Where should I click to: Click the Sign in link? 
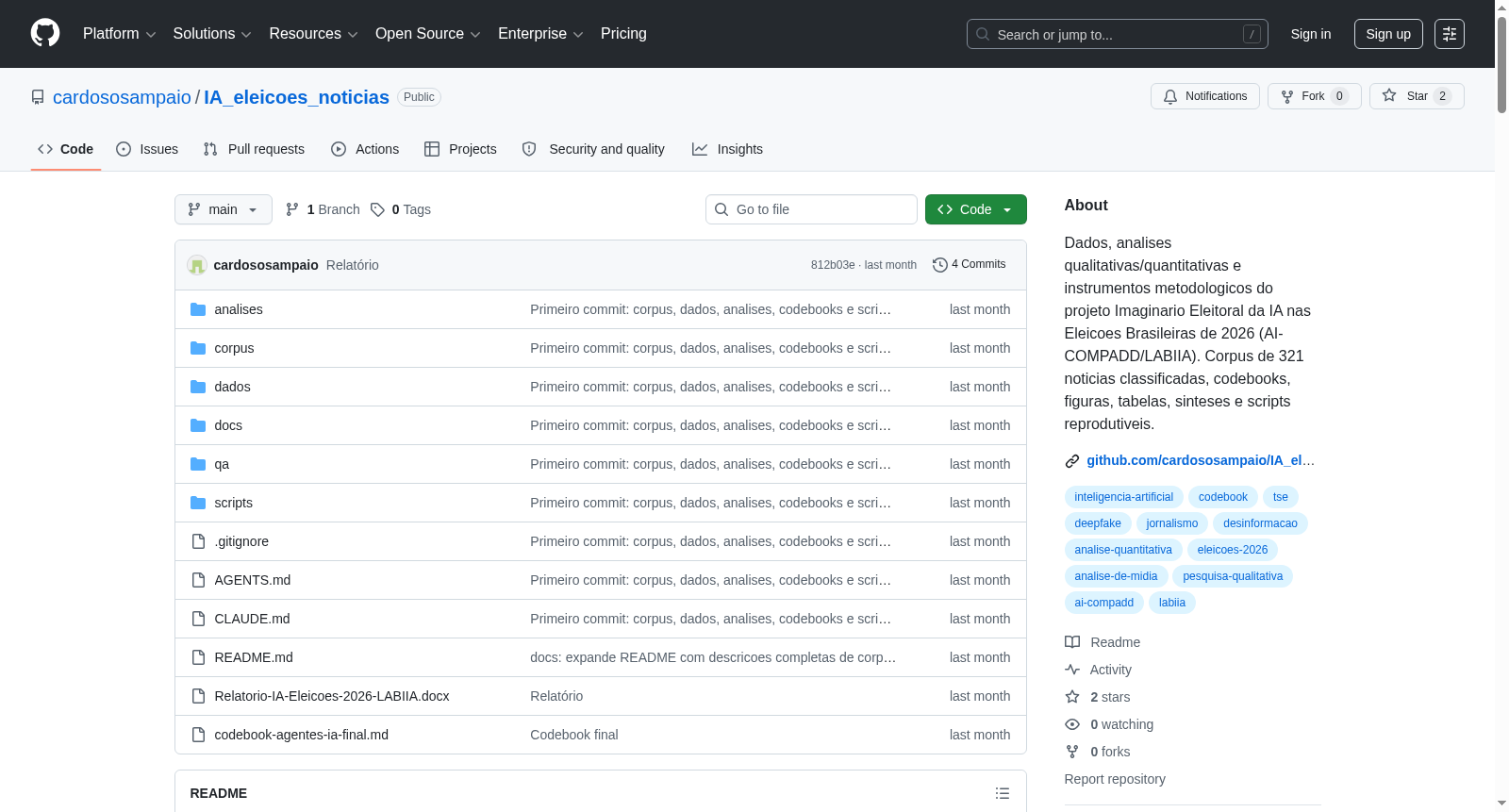click(x=1311, y=34)
